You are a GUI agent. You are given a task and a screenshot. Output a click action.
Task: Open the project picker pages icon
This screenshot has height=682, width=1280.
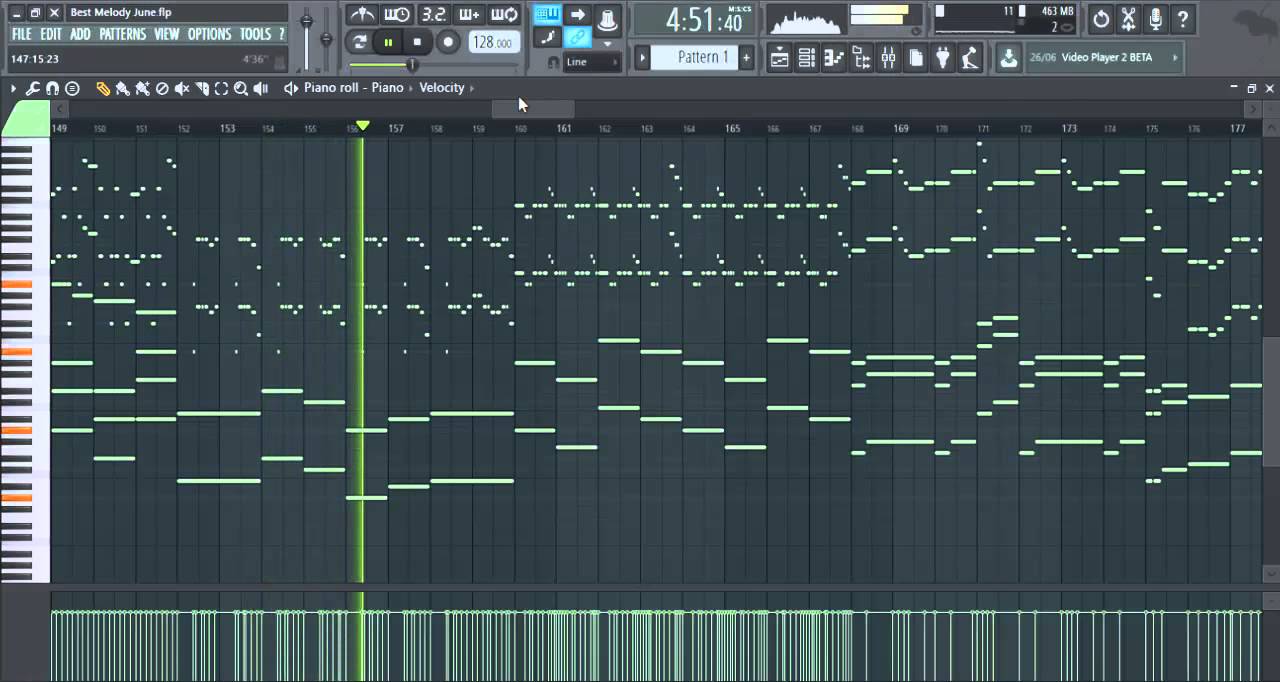point(915,58)
